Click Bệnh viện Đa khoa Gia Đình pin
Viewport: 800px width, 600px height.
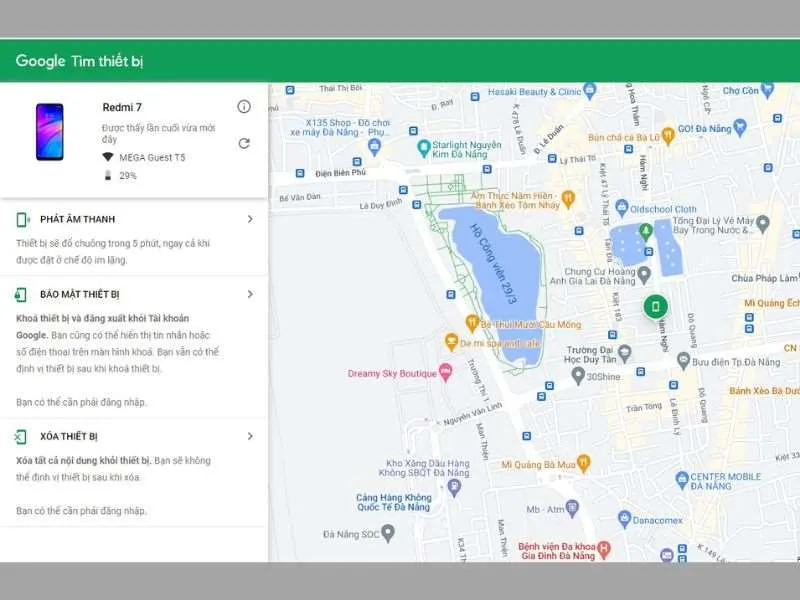coord(604,549)
